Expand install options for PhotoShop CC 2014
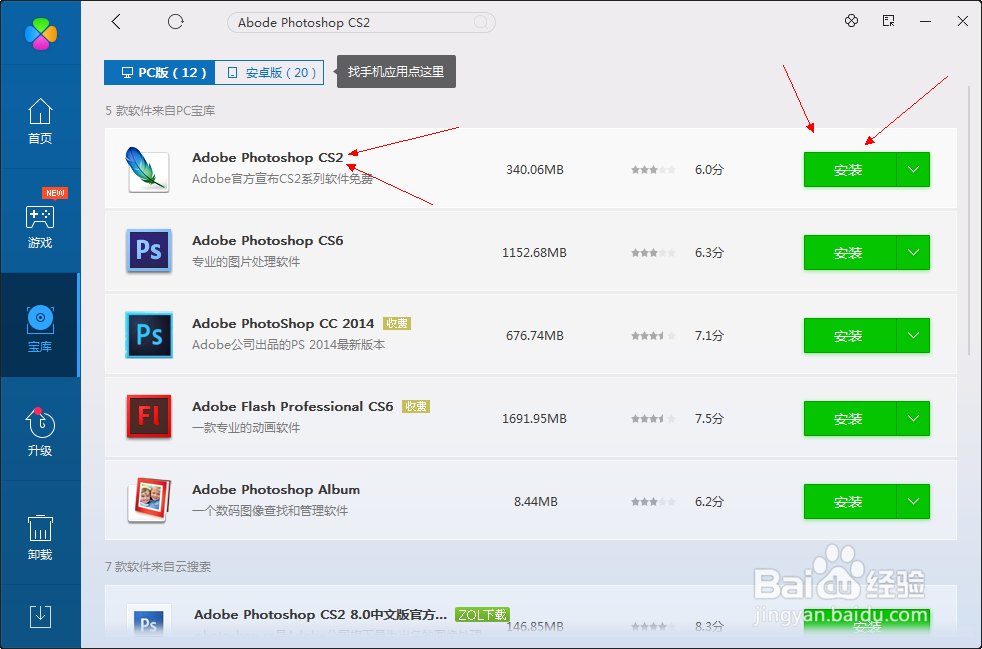This screenshot has height=649, width=982. [x=913, y=336]
